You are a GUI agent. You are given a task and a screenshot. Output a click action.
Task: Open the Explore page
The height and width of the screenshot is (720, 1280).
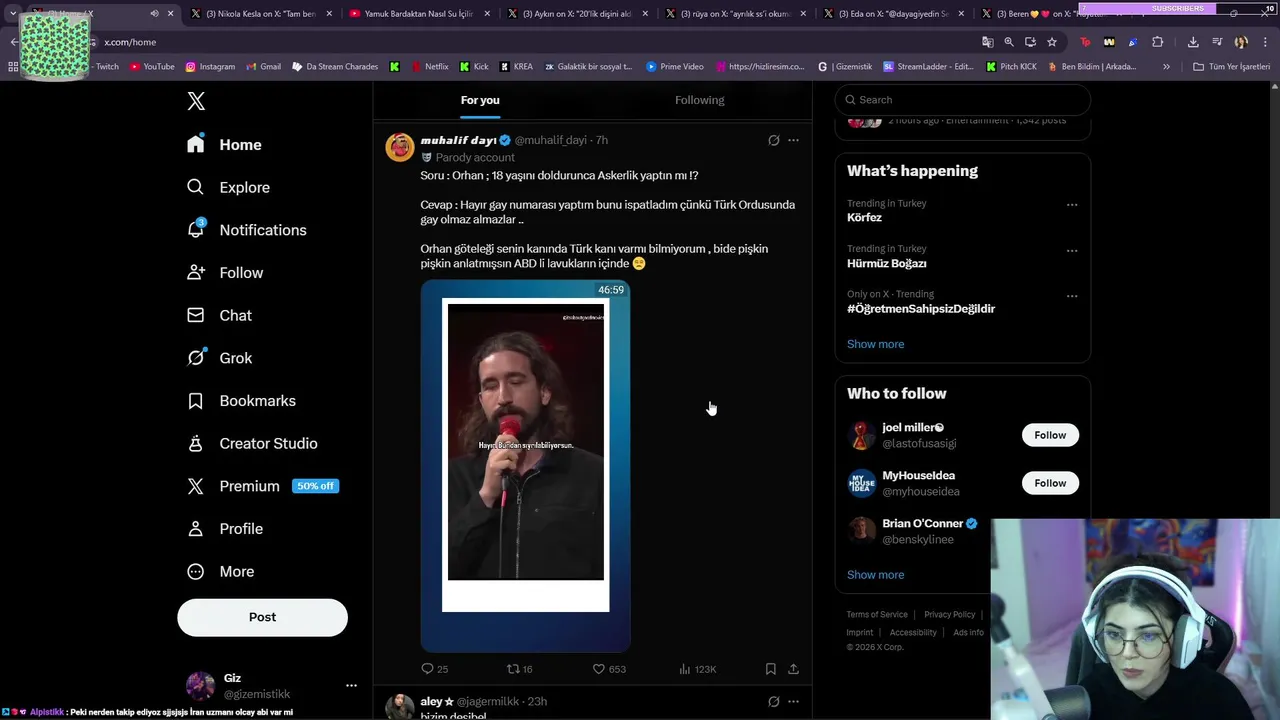click(228, 187)
